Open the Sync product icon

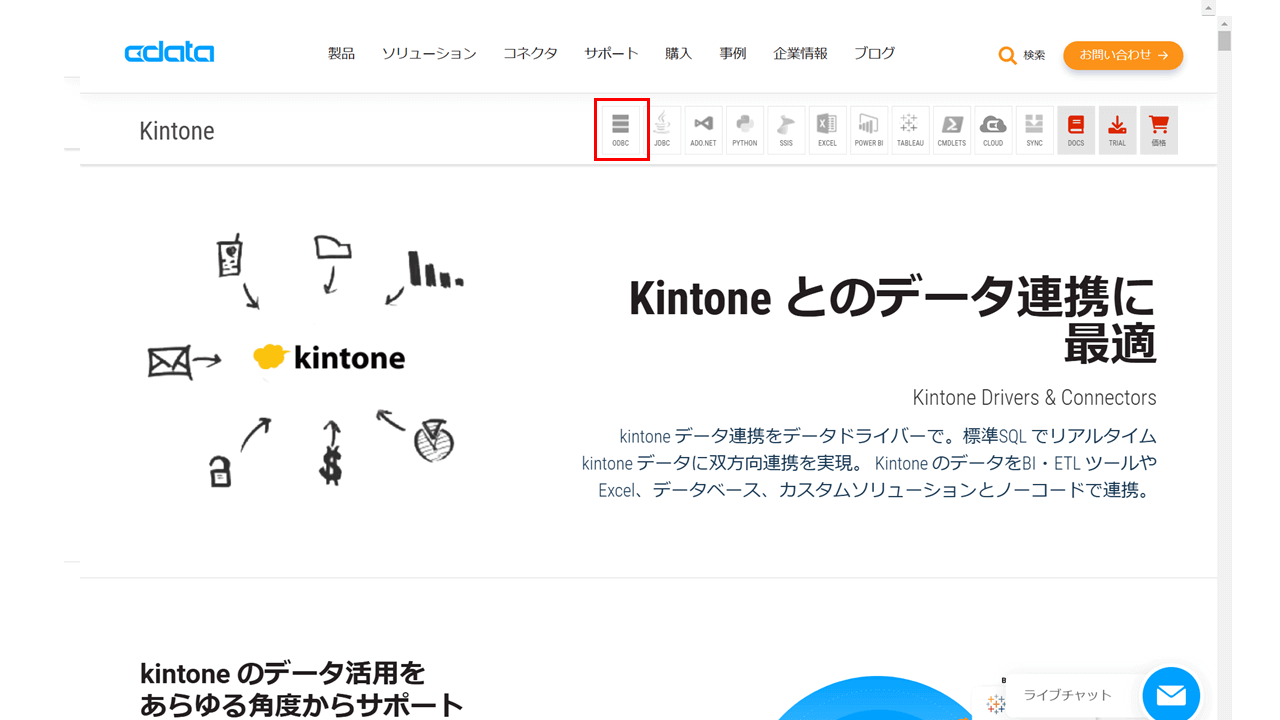click(x=1035, y=130)
